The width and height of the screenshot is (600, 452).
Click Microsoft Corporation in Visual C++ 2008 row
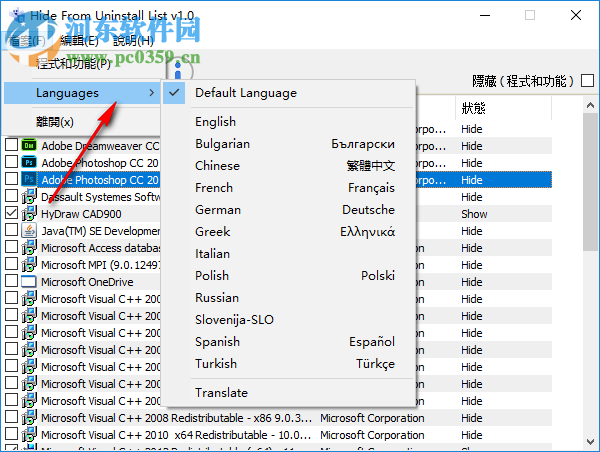(372, 418)
